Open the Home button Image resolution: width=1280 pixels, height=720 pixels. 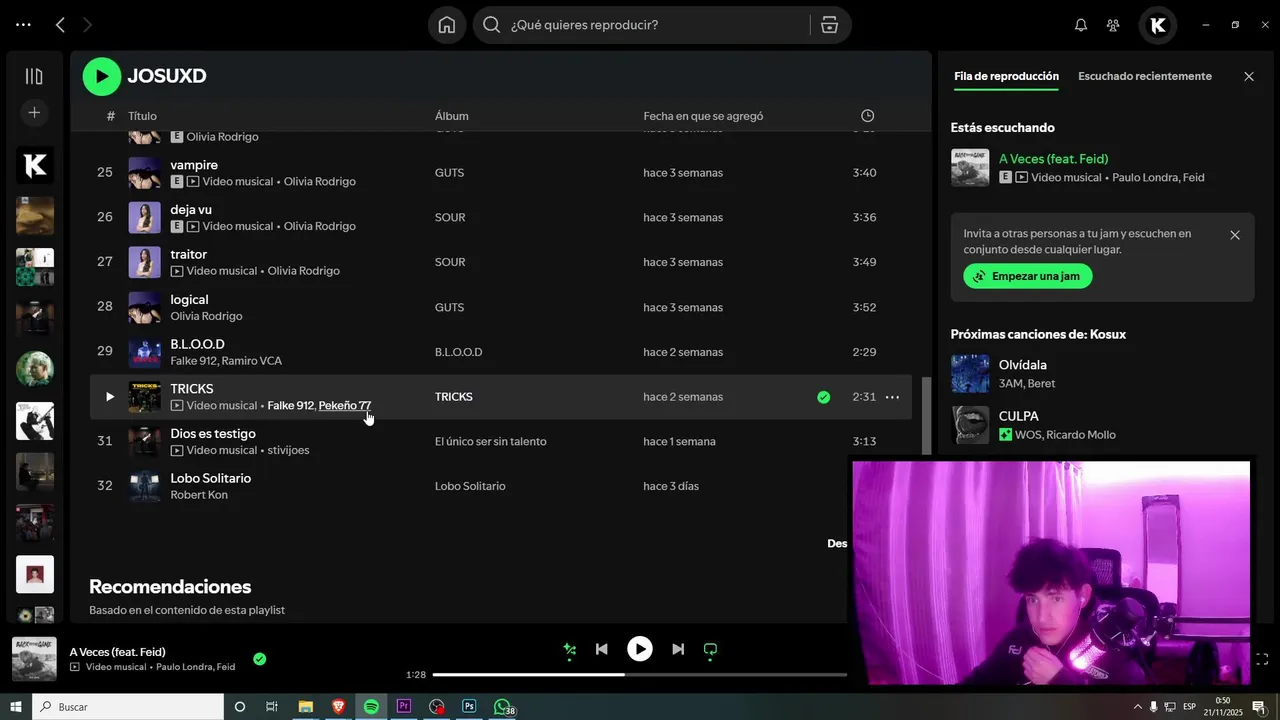tap(447, 25)
